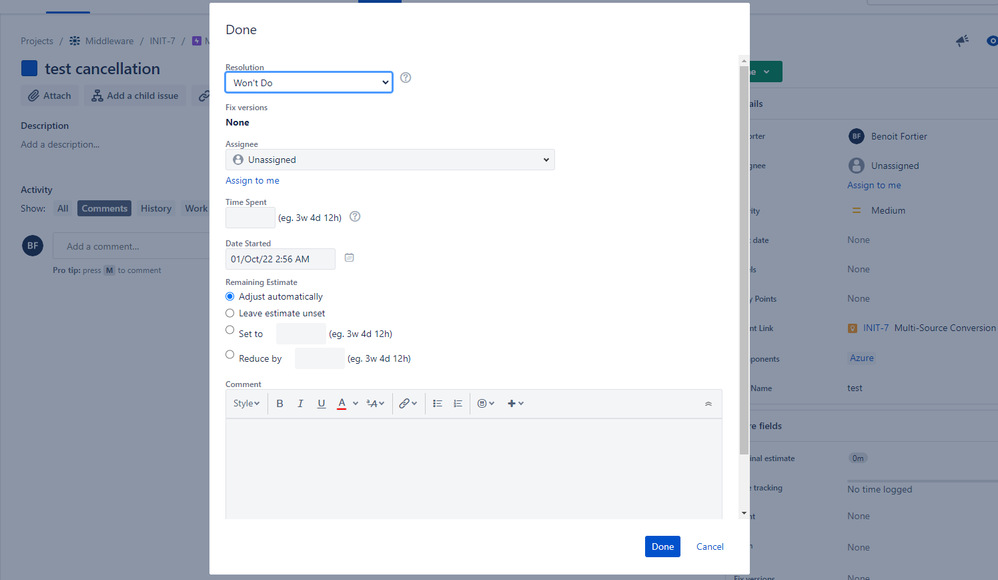The width and height of the screenshot is (998, 580).
Task: Select the All activity tab
Action: 62,208
